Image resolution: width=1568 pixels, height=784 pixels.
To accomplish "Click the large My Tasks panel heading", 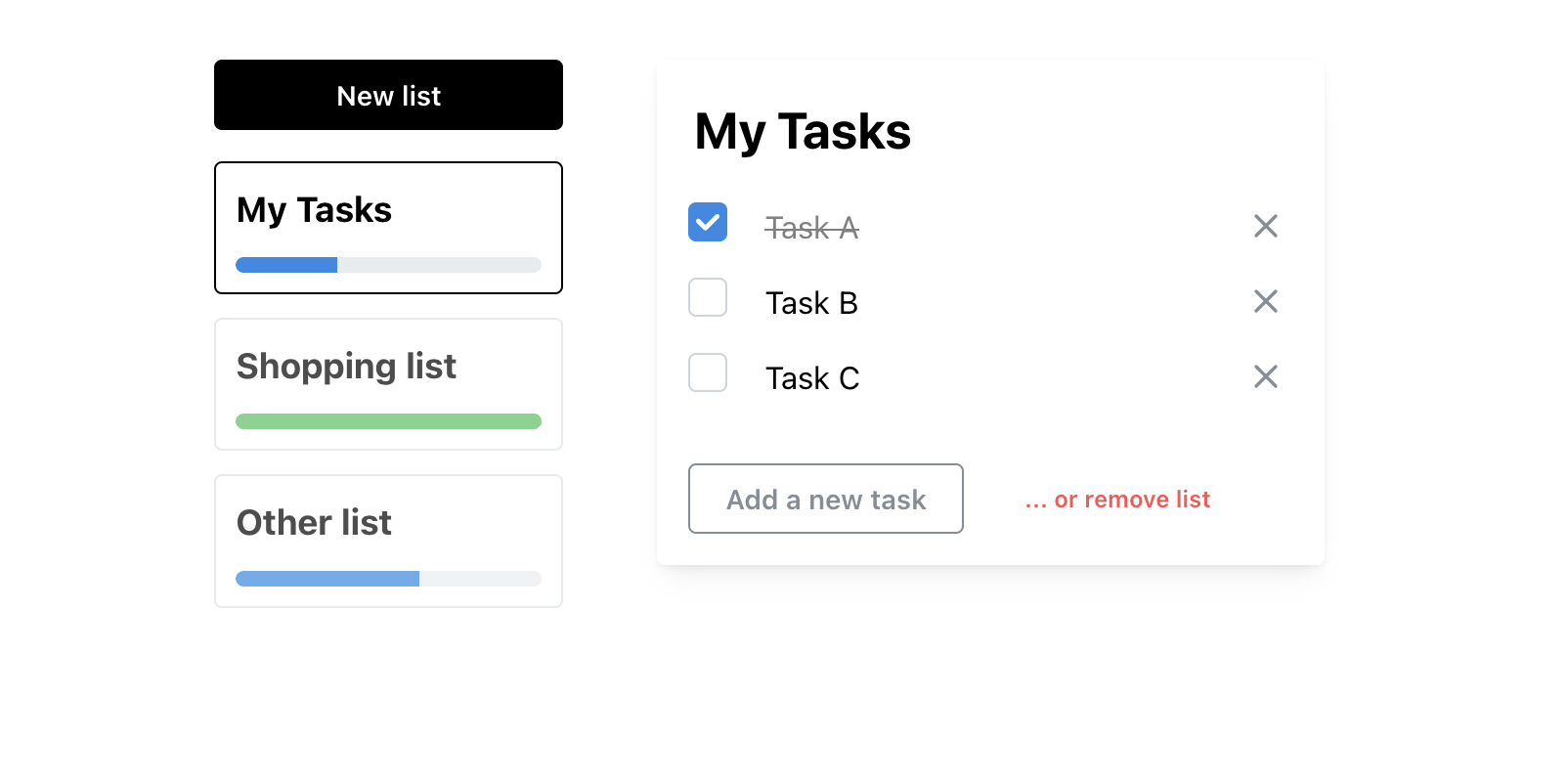I will click(803, 132).
